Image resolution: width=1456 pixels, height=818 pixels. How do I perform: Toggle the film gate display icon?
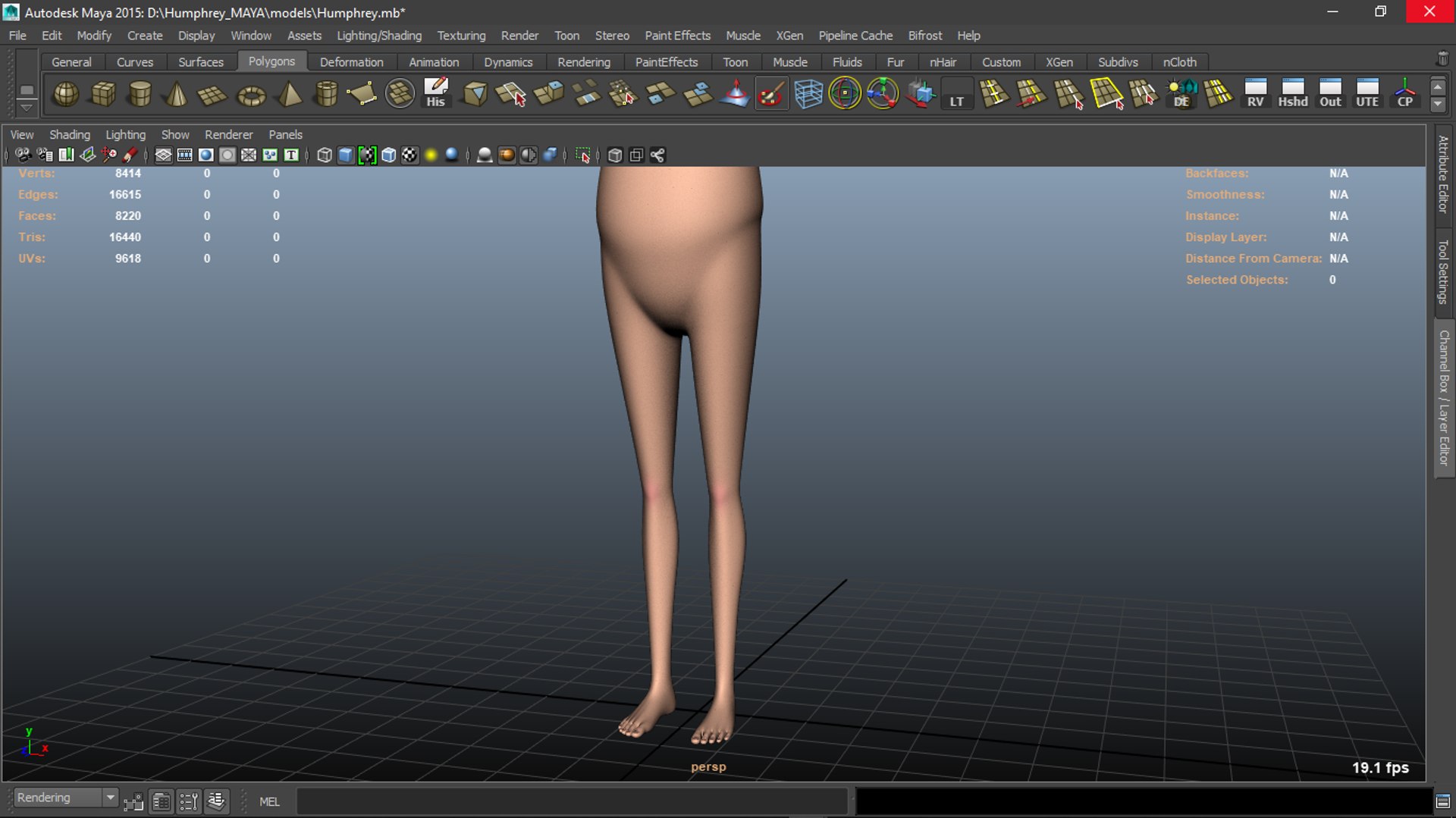tap(184, 155)
